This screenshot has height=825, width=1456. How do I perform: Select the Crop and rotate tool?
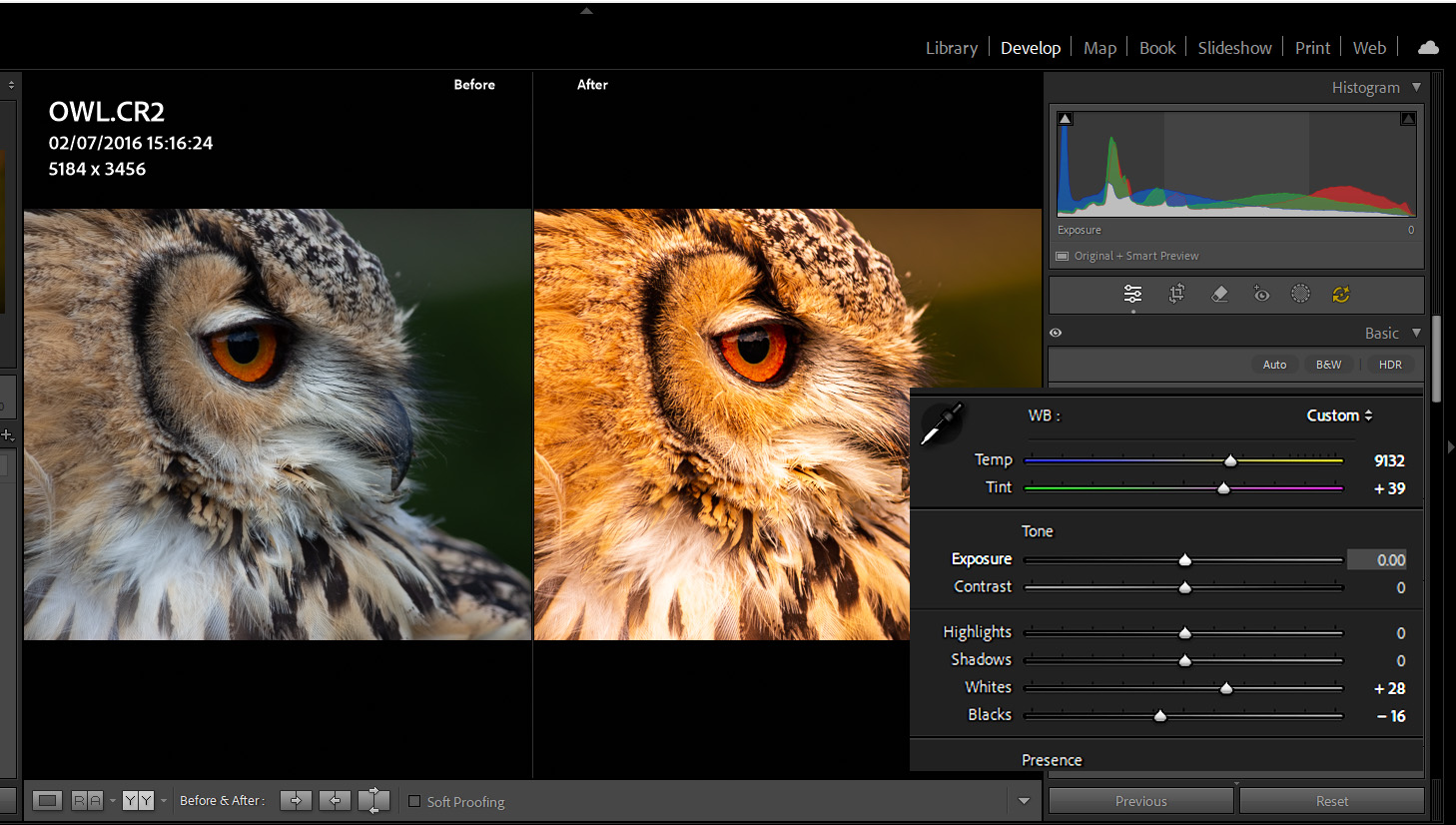[x=1176, y=294]
